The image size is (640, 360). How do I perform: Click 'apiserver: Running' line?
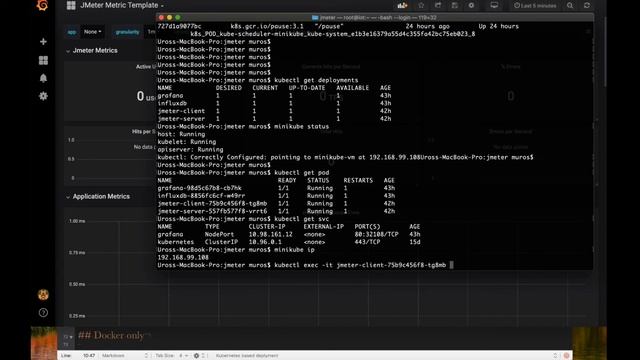tap(190, 149)
